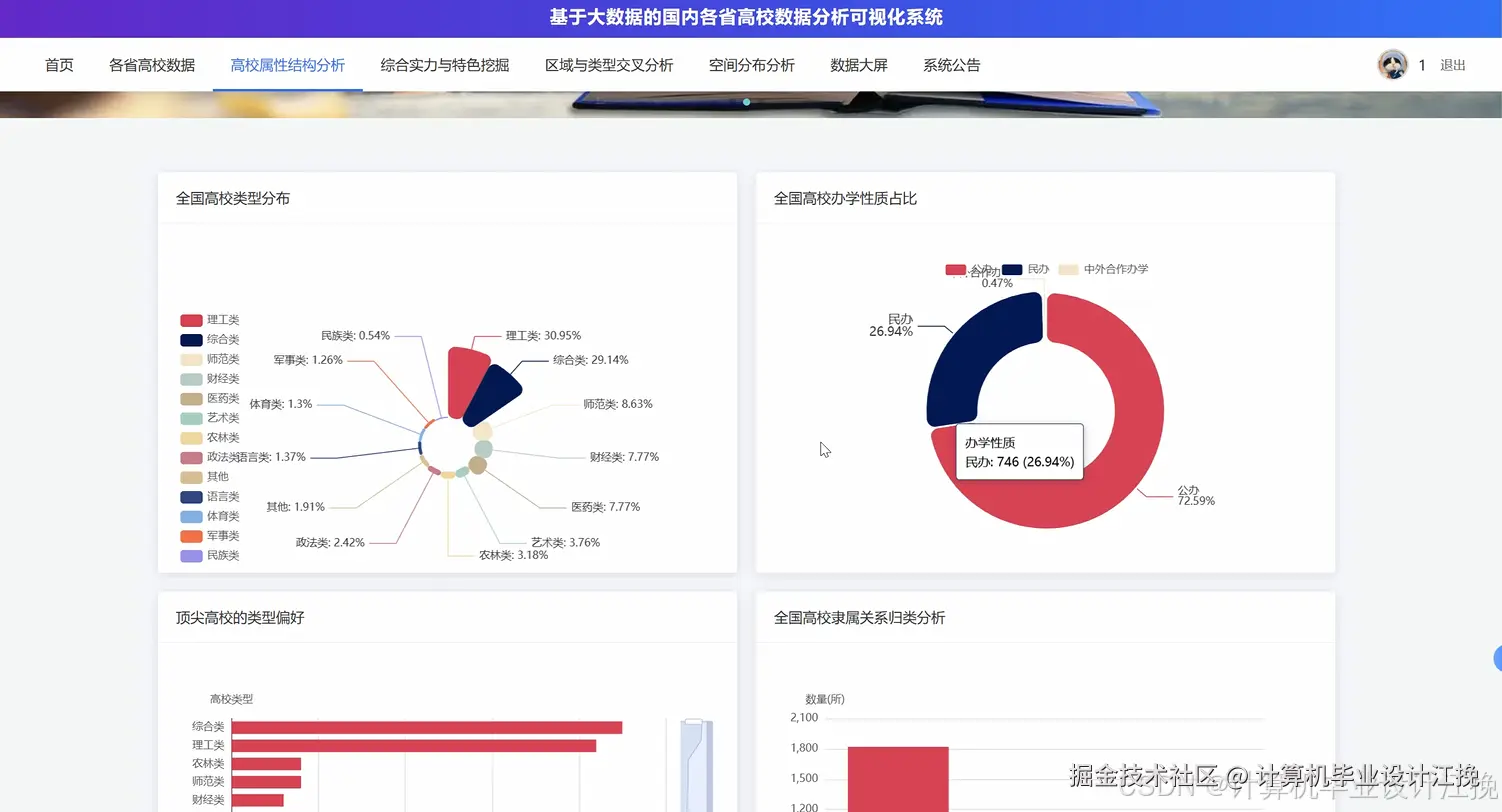Toggle 民办 legend in donut chart
The width and height of the screenshot is (1502, 812).
[1026, 269]
